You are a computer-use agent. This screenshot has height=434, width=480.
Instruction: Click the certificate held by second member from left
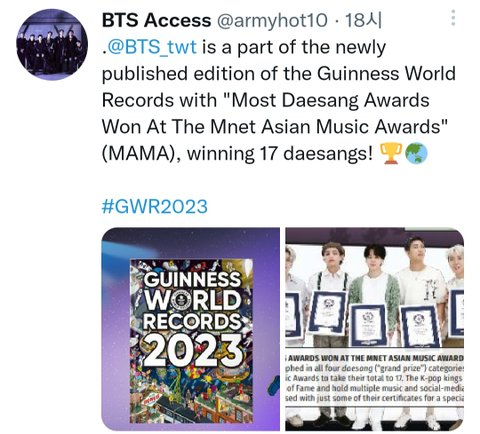327,313
